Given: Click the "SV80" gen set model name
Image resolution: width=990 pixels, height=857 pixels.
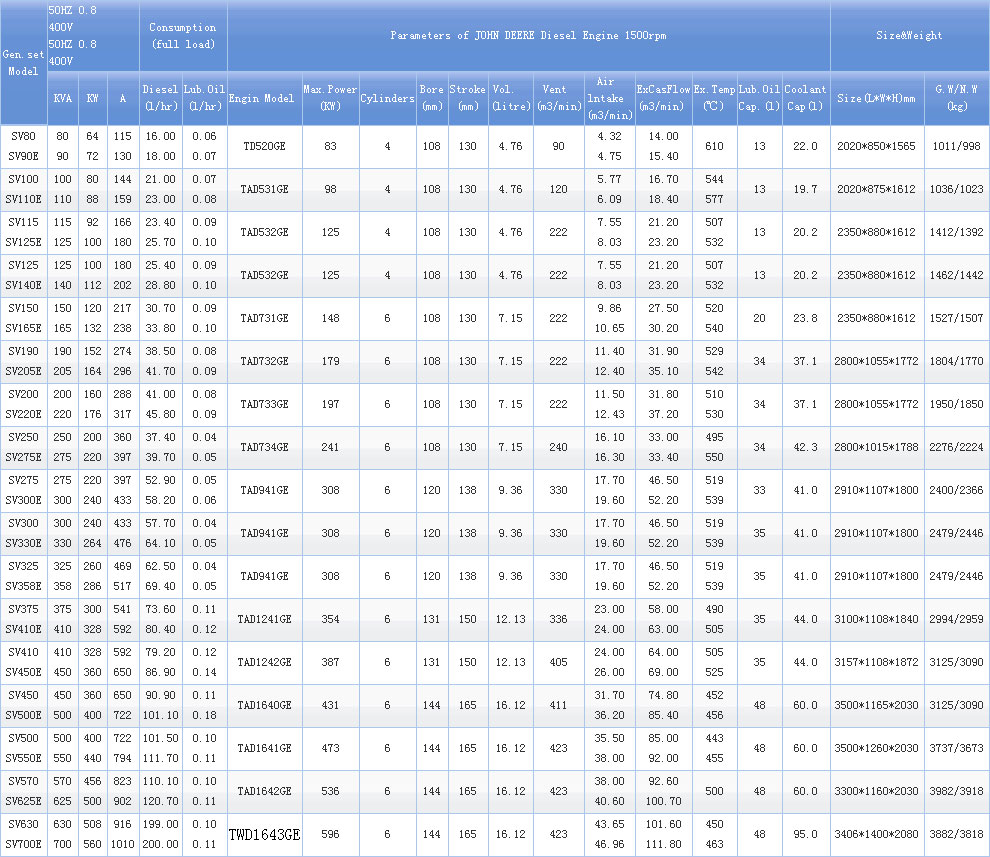Looking at the screenshot, I should 23,136.
